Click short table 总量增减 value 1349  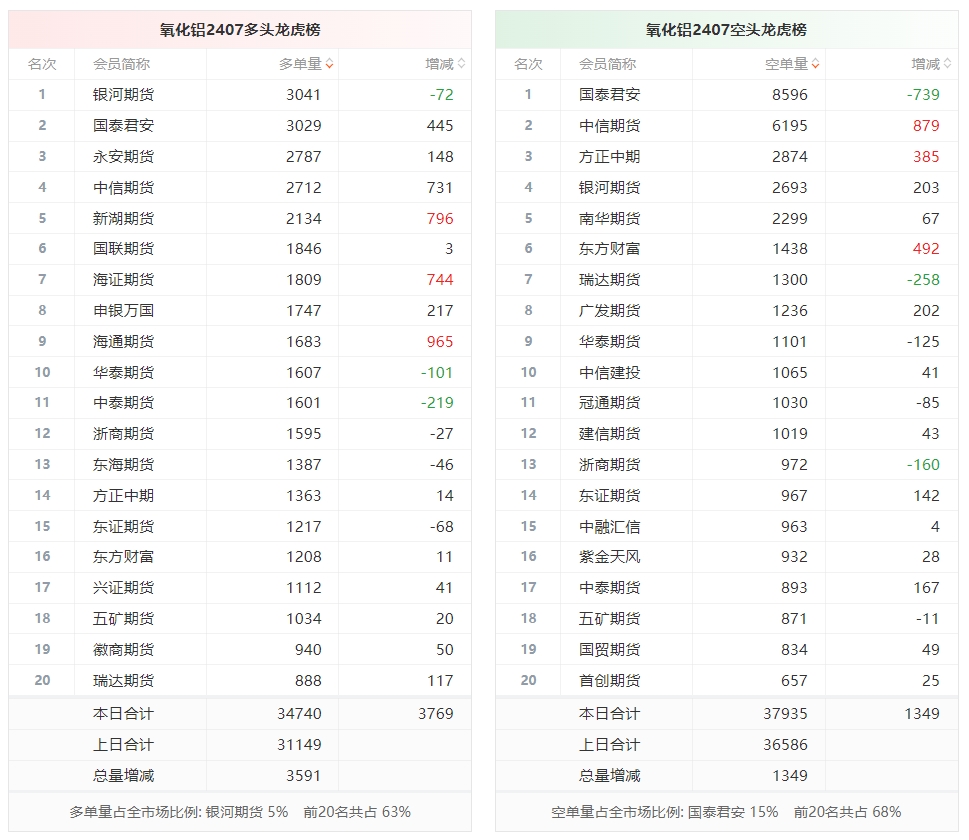790,775
